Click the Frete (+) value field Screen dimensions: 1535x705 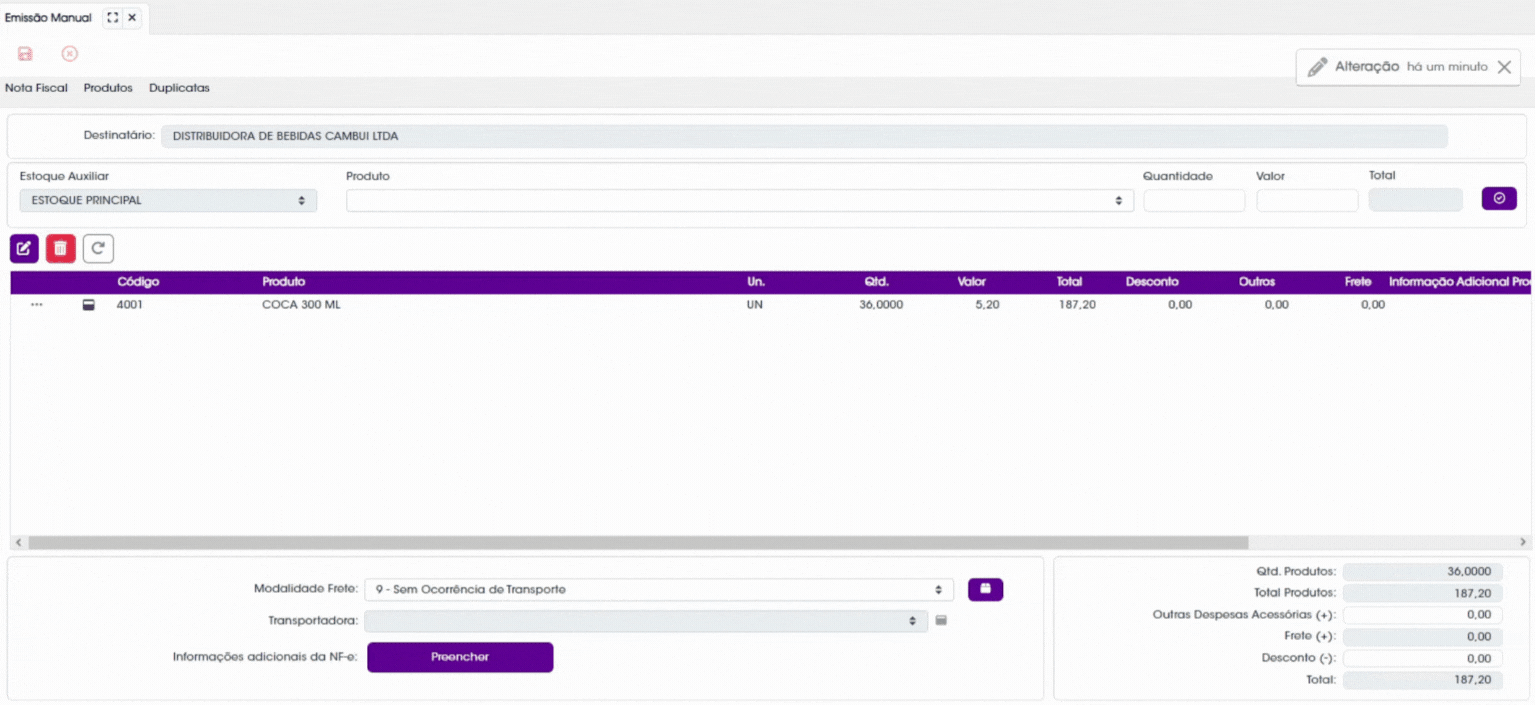click(x=1422, y=637)
